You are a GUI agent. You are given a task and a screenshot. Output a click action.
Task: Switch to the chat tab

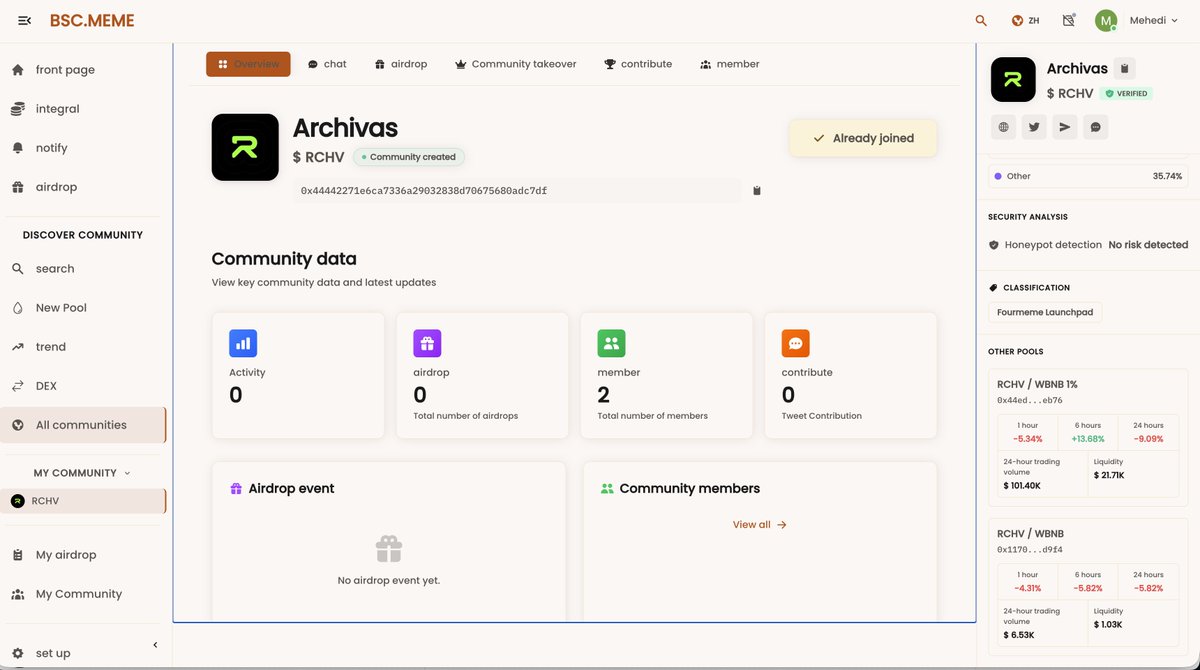click(x=327, y=64)
